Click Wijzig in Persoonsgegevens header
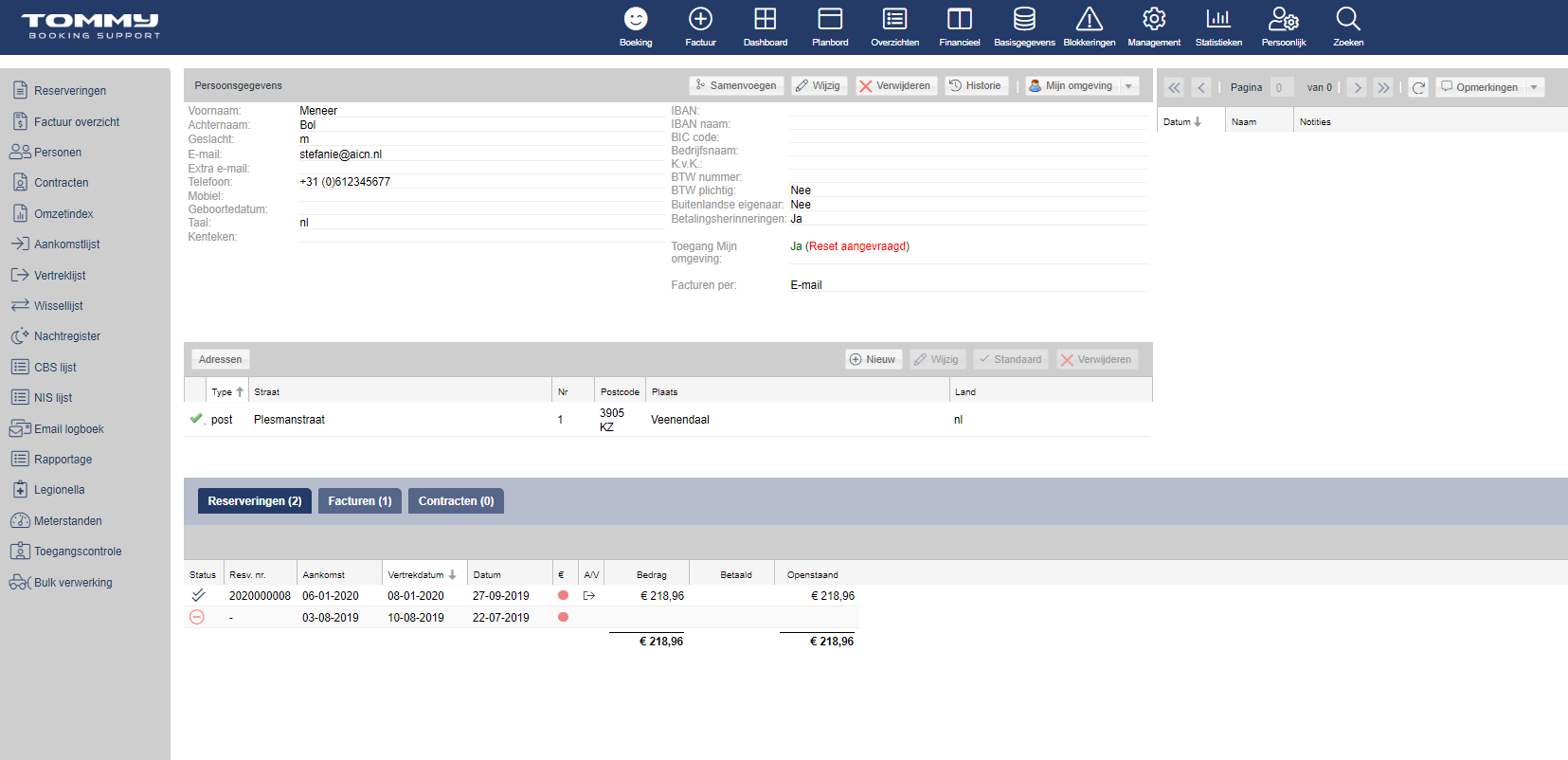 [818, 85]
